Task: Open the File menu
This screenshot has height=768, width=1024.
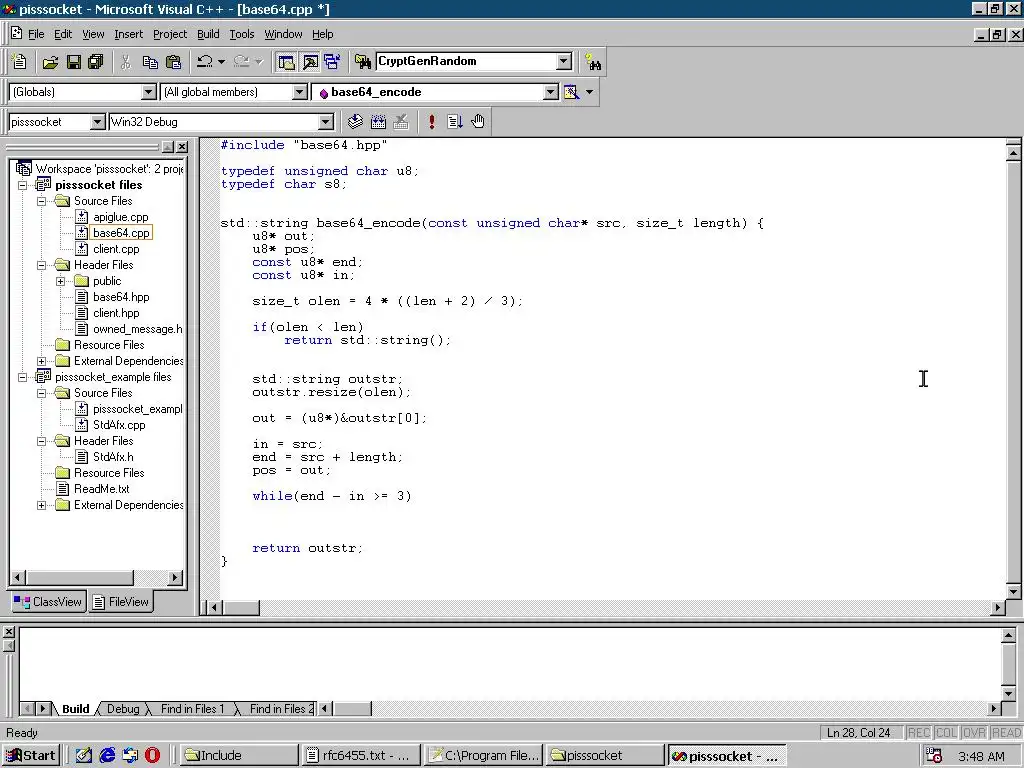Action: [36, 34]
